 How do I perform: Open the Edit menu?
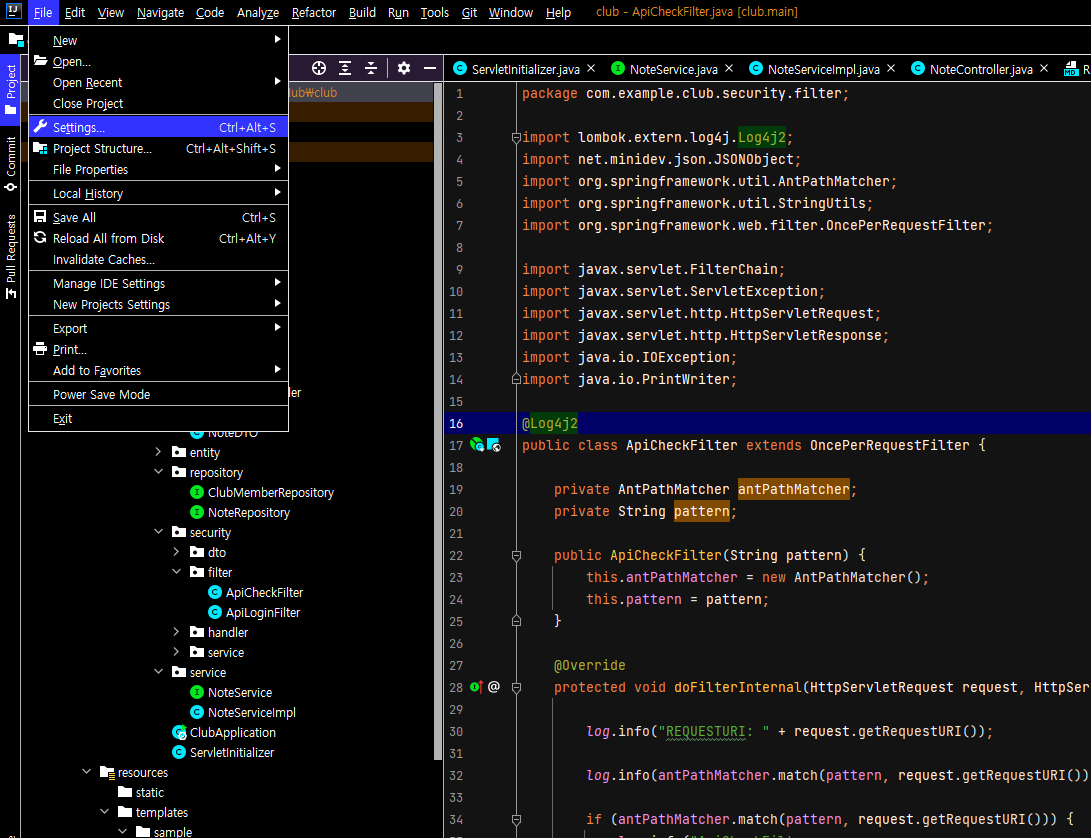[x=74, y=13]
